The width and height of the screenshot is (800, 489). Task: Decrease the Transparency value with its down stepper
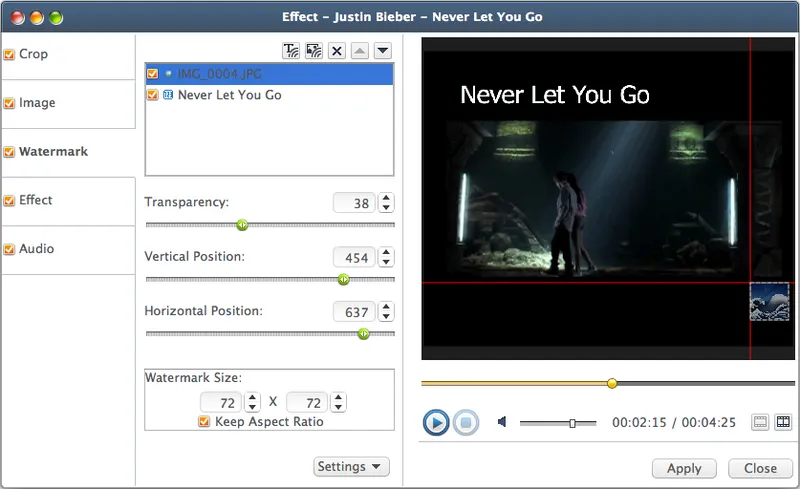(x=386, y=207)
